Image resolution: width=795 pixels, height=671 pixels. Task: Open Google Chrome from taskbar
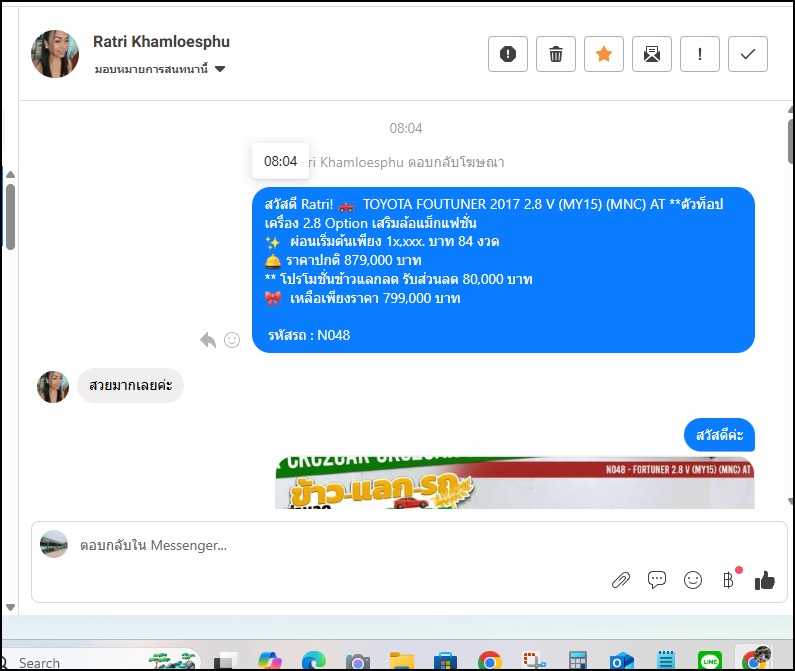click(489, 661)
